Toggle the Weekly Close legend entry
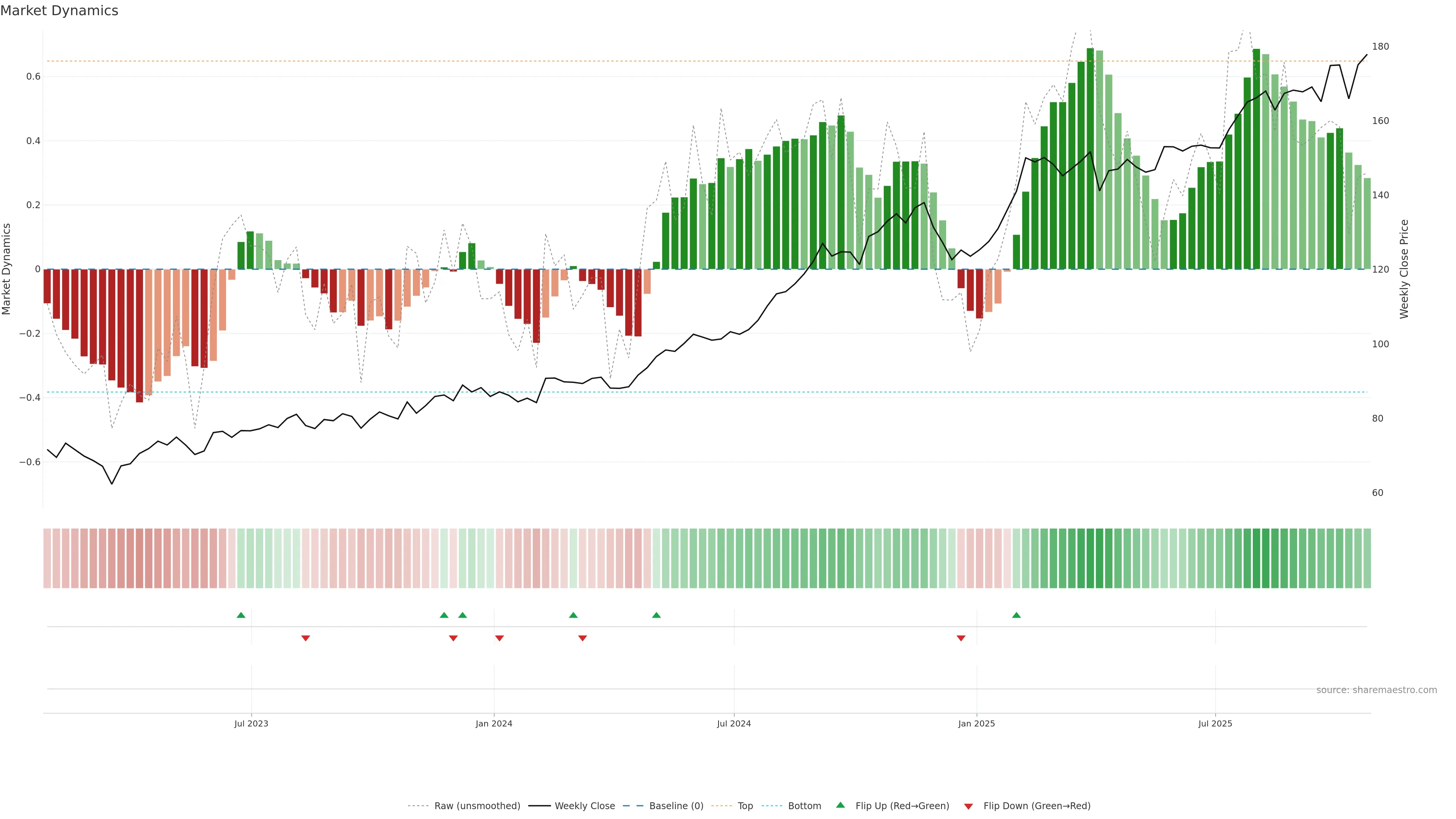Image resolution: width=1456 pixels, height=819 pixels. coord(584,806)
